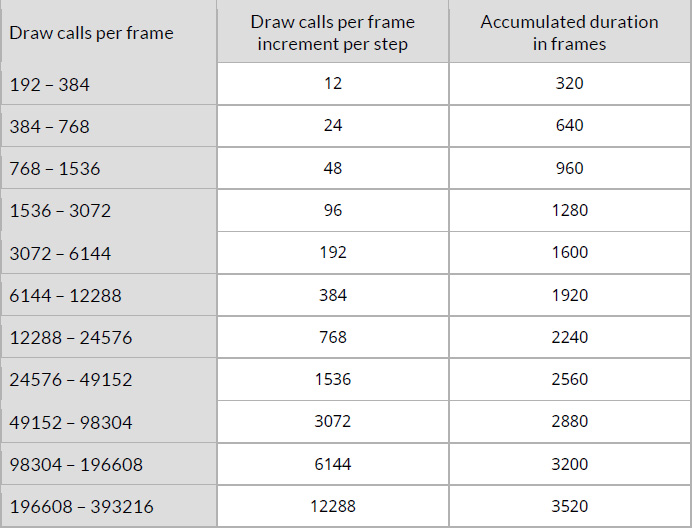Select the "192 – 384" range cell

[x=50, y=85]
